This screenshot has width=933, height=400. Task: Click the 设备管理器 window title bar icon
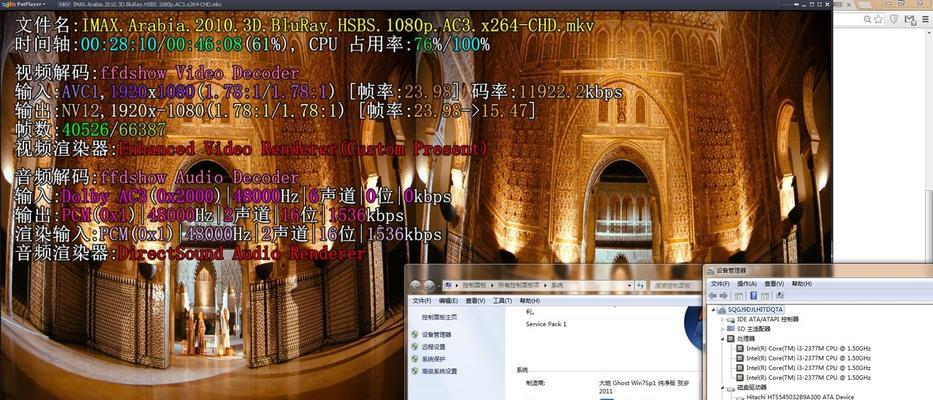tap(711, 270)
